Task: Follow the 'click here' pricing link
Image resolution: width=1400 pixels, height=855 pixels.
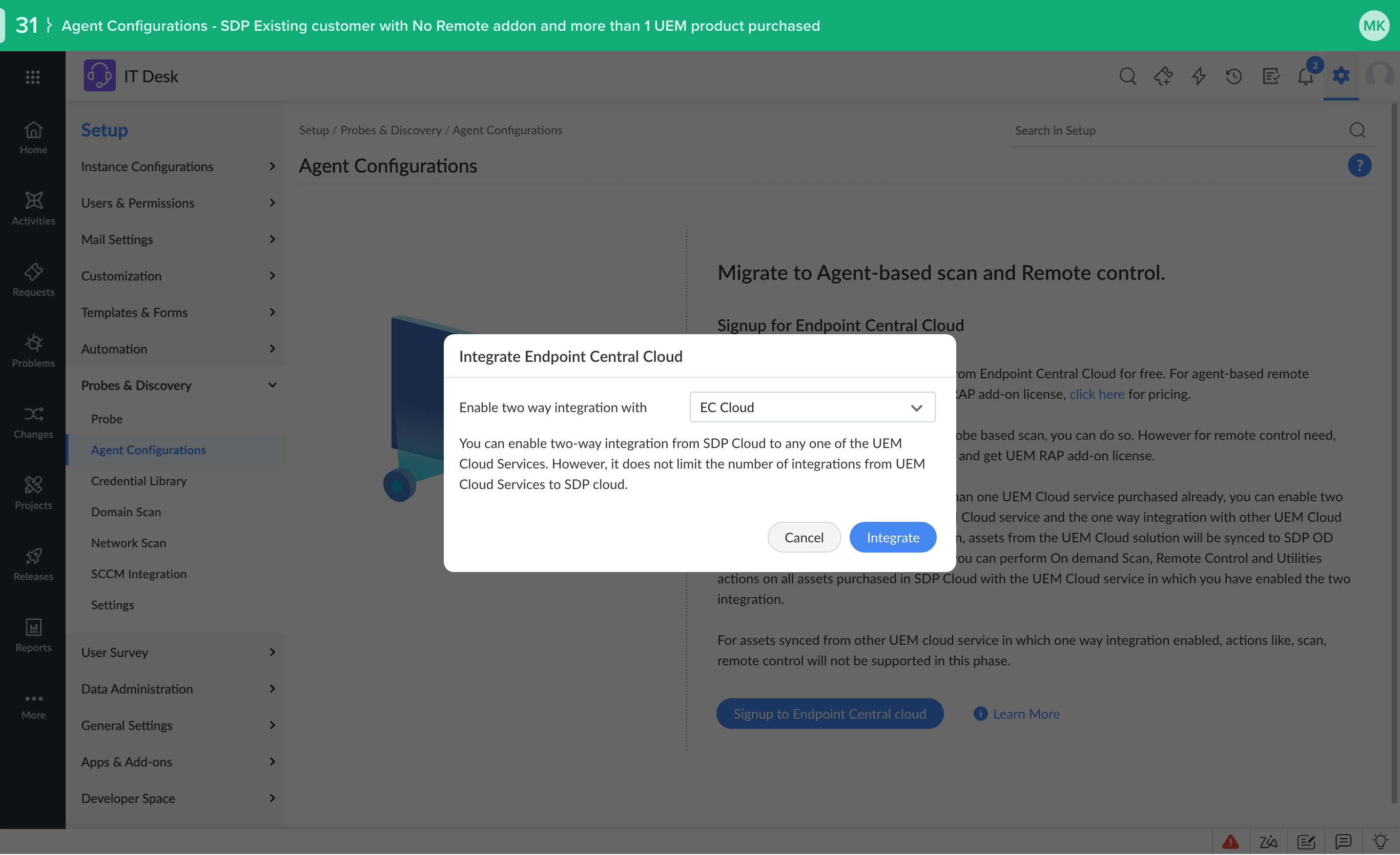Action: tap(1097, 394)
